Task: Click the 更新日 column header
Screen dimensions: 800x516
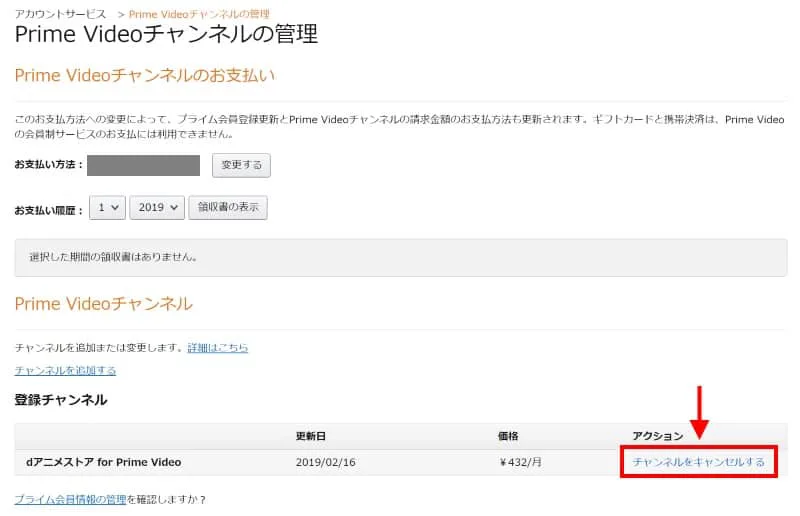Action: coord(309,436)
